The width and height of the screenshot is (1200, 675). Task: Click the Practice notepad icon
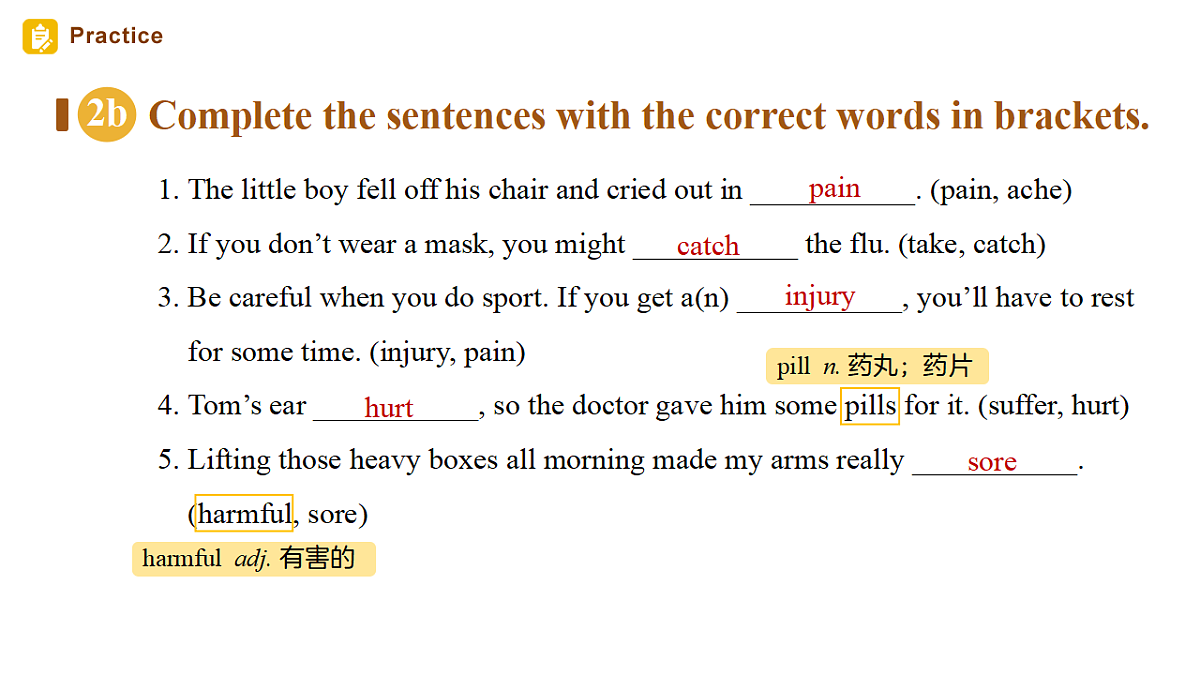[x=40, y=37]
